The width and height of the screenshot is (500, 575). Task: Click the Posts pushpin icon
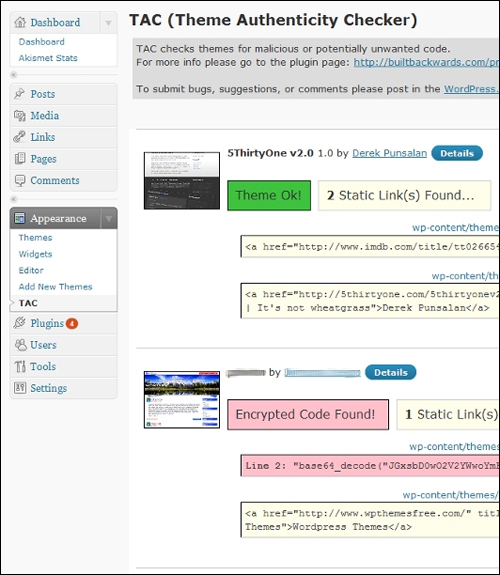coord(19,94)
